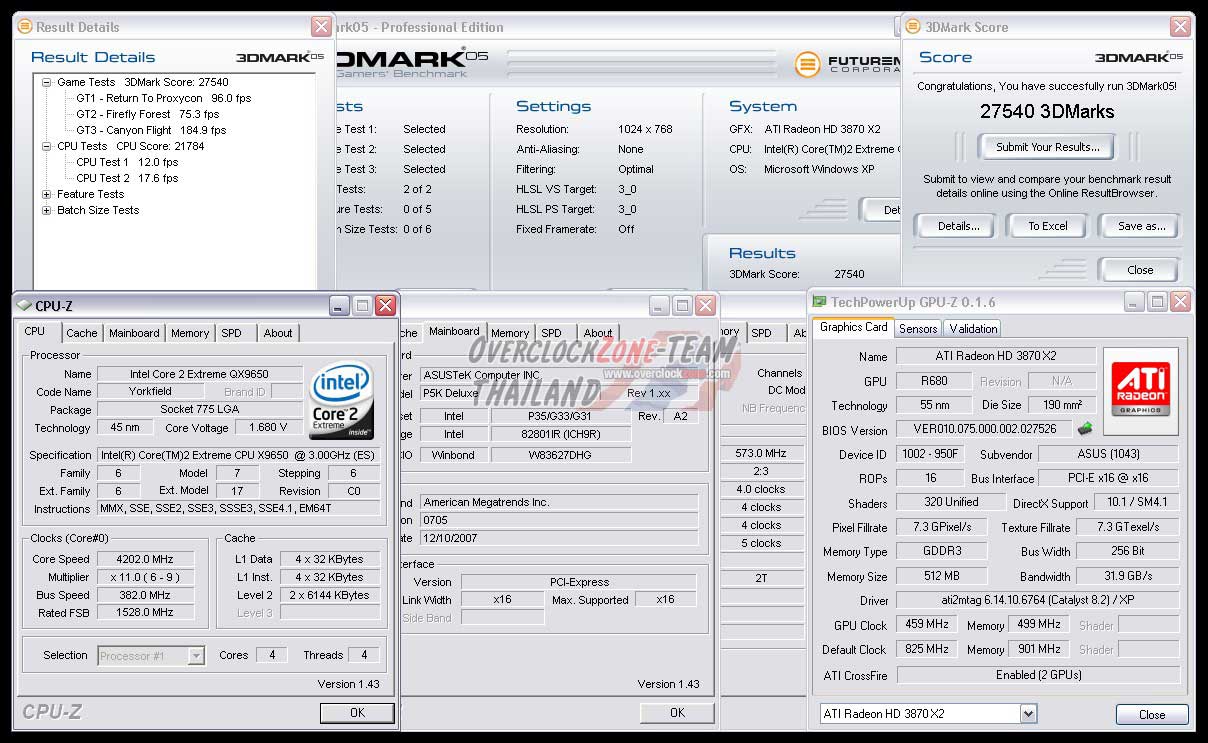Click the Futuremark Corporation round logo icon
Image resolution: width=1208 pixels, height=743 pixels.
[808, 64]
